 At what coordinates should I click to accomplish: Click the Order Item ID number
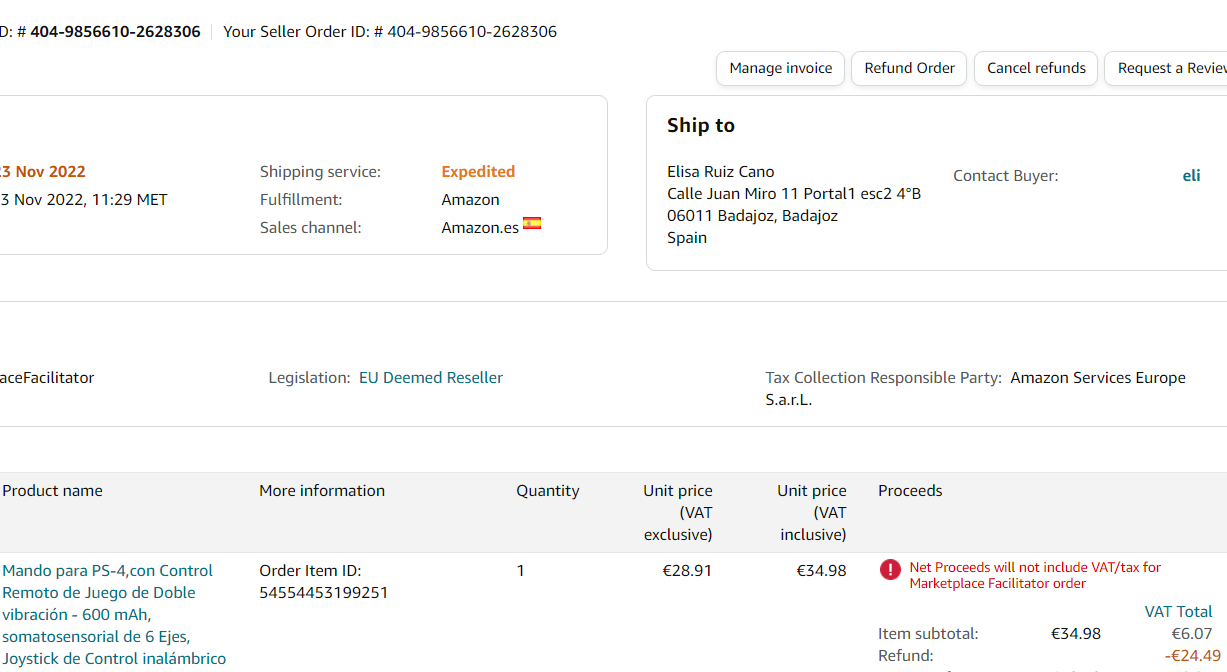(323, 593)
